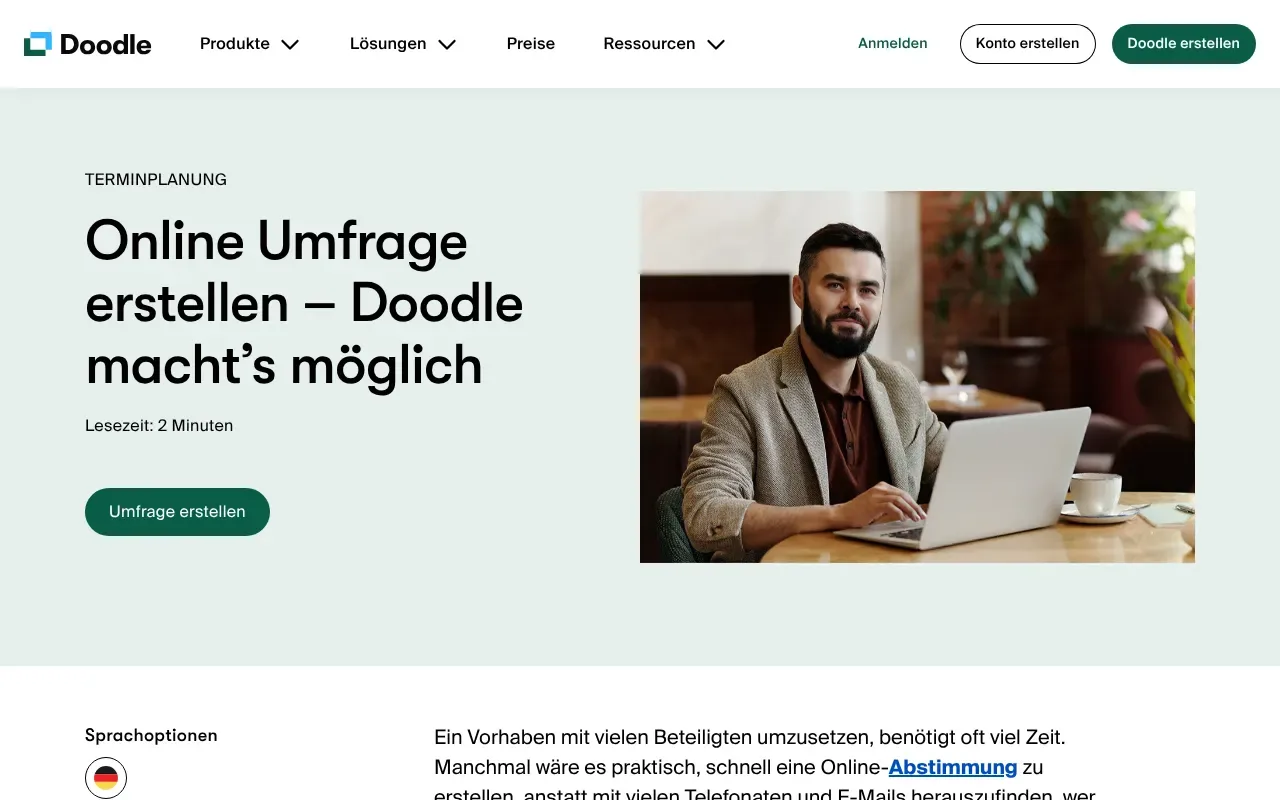Click the Konto erstellen button

click(1028, 44)
